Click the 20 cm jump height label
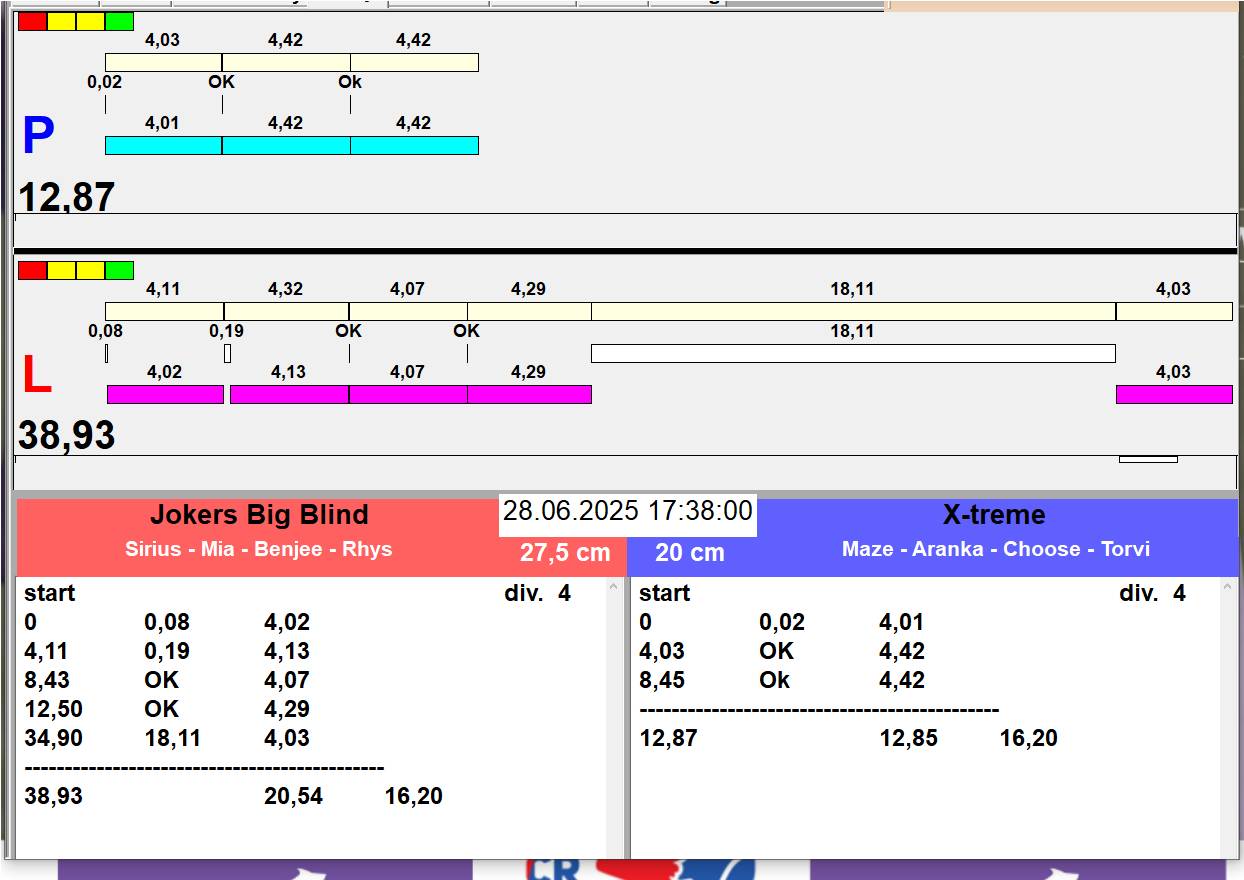The image size is (1244, 880). click(x=689, y=553)
